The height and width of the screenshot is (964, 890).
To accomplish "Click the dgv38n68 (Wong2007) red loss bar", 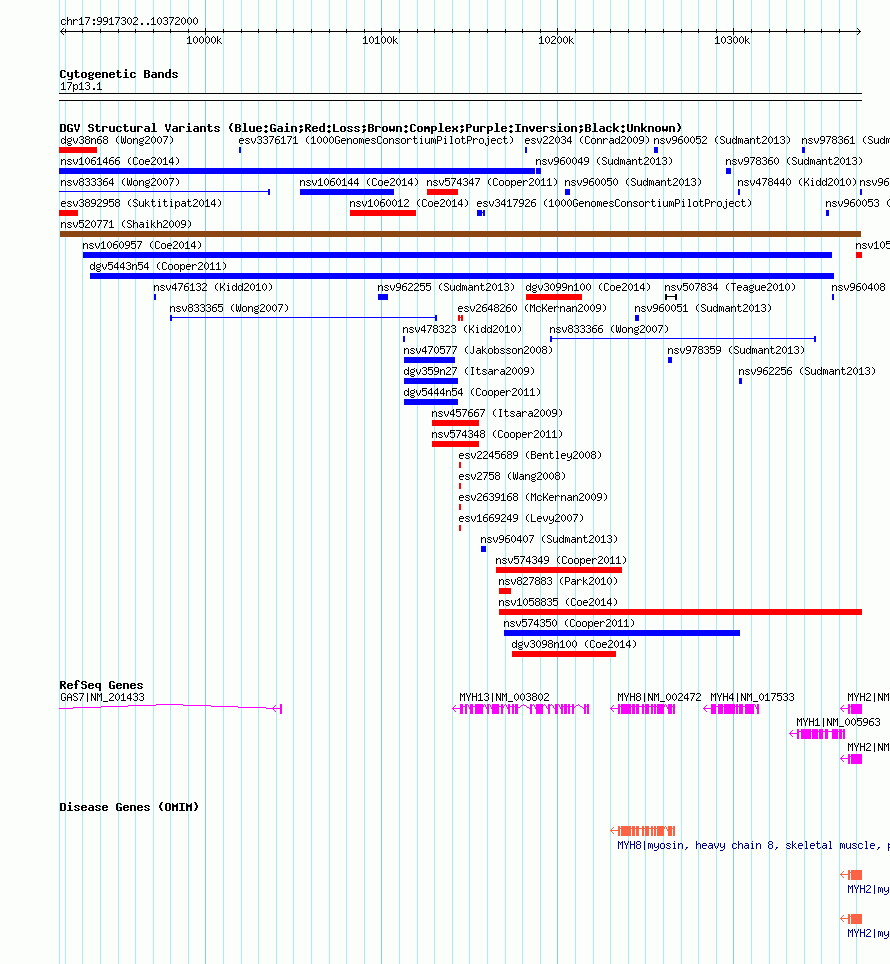I will pyautogui.click(x=78, y=150).
